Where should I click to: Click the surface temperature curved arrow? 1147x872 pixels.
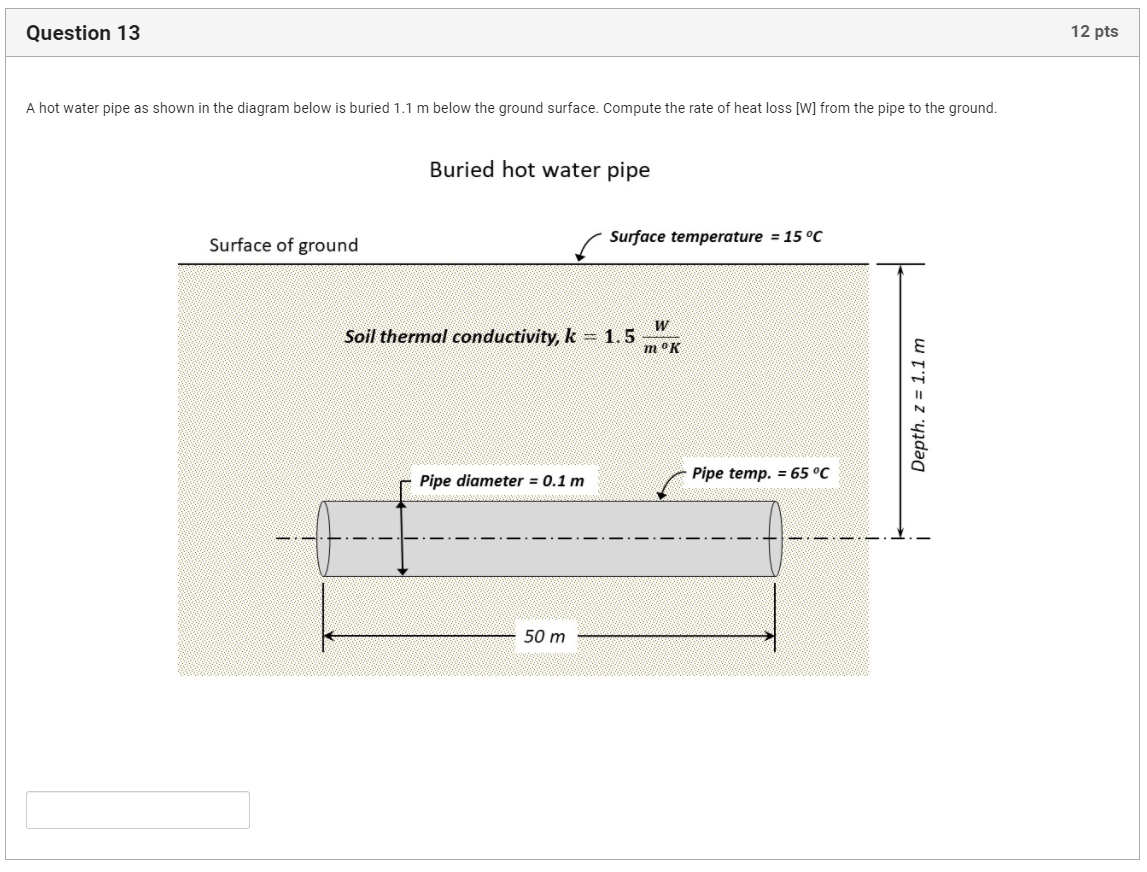click(587, 247)
